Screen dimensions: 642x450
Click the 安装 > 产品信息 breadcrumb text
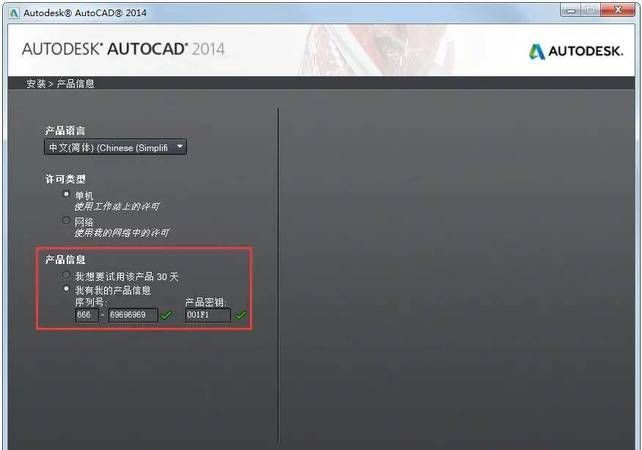point(60,84)
